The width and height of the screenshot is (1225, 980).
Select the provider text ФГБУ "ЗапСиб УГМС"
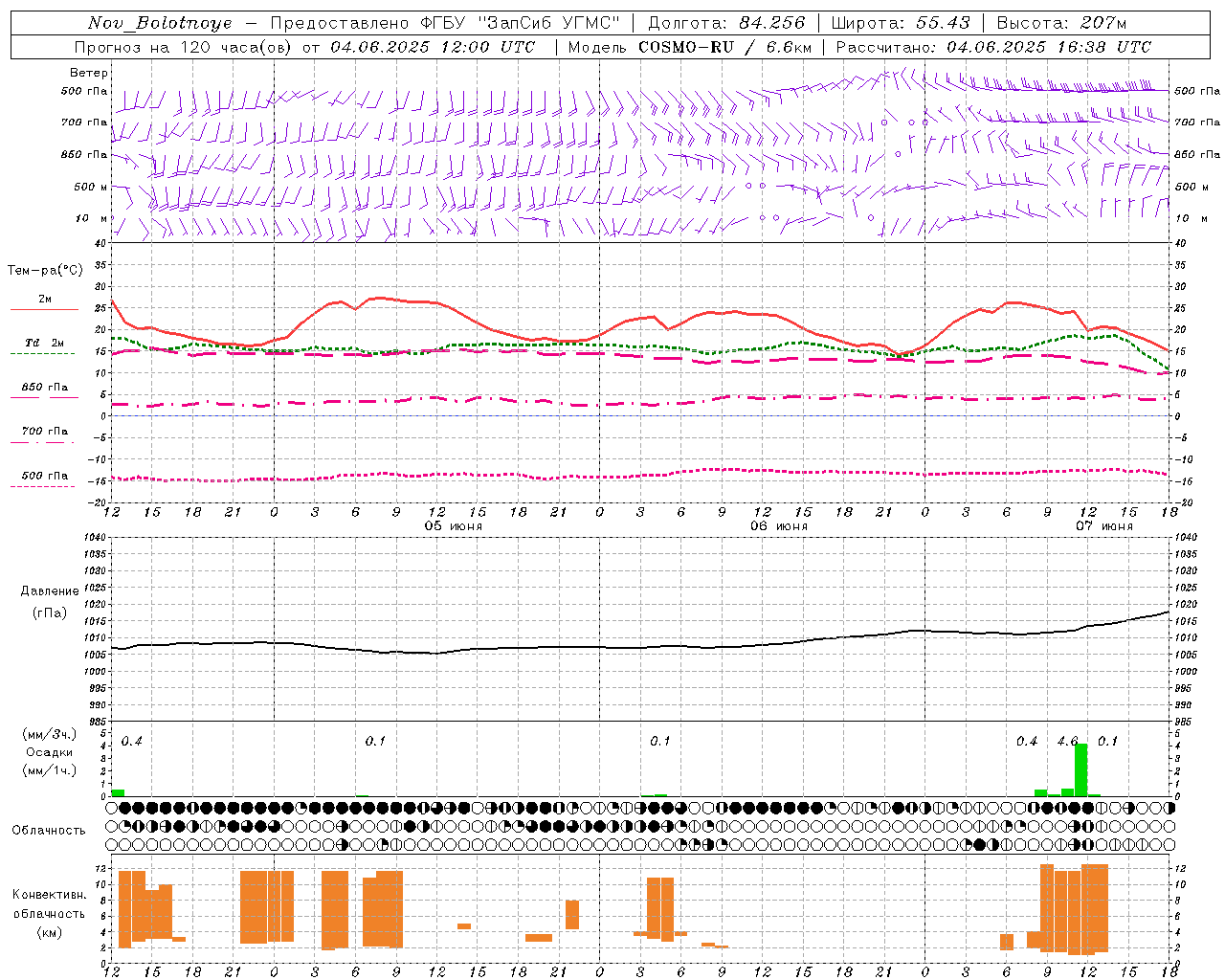(521, 23)
